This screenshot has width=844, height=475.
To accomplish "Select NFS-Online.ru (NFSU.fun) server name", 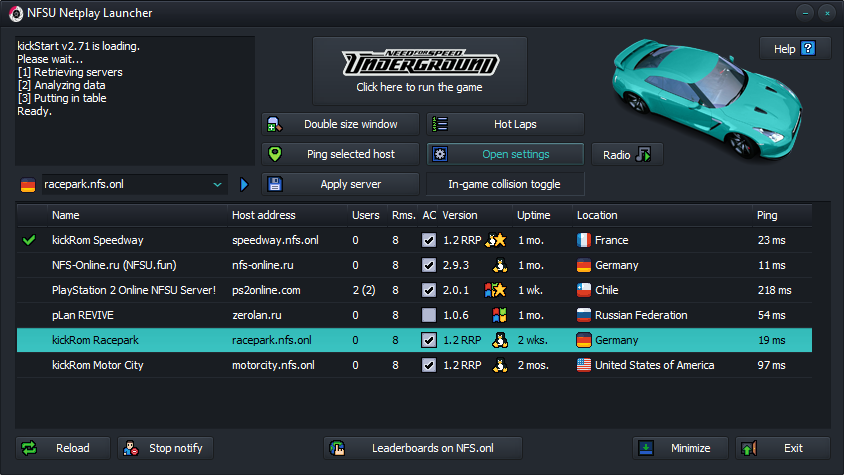I will [x=114, y=265].
